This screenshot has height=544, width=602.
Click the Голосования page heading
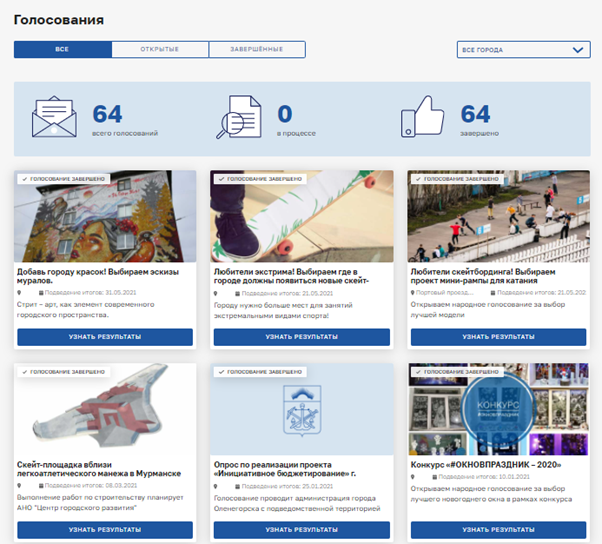click(59, 20)
